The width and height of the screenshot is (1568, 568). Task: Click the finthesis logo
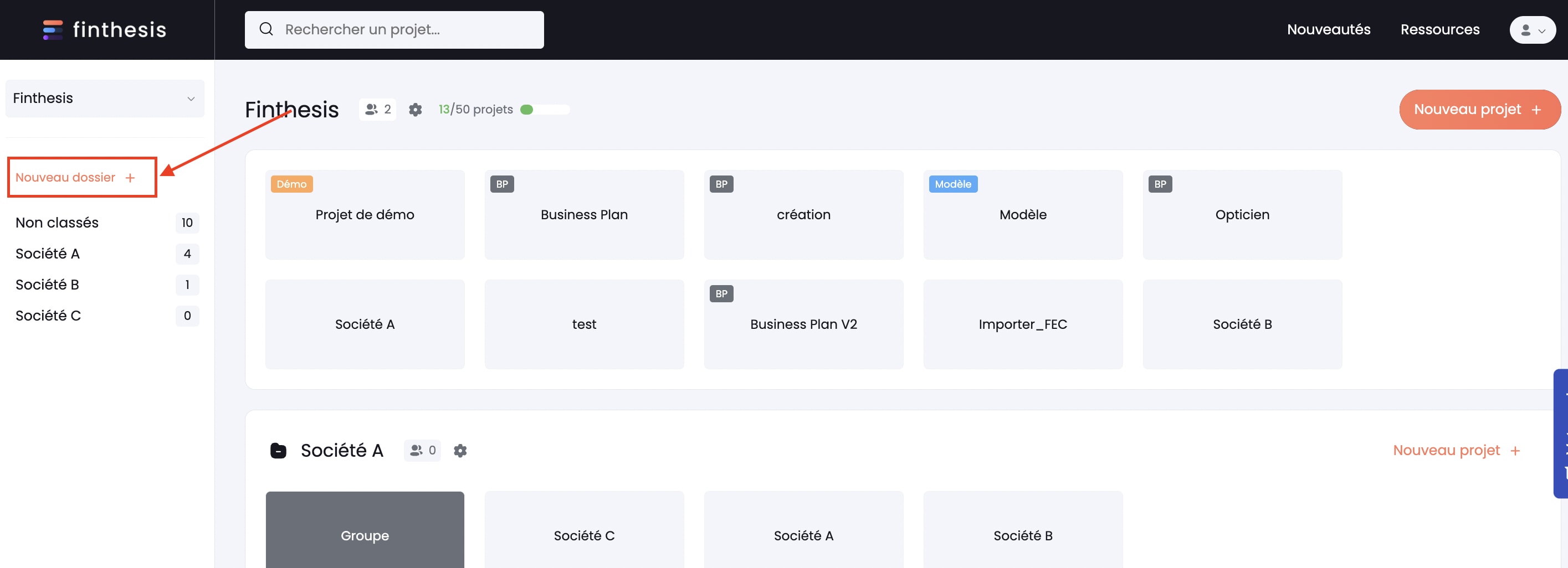(x=104, y=29)
